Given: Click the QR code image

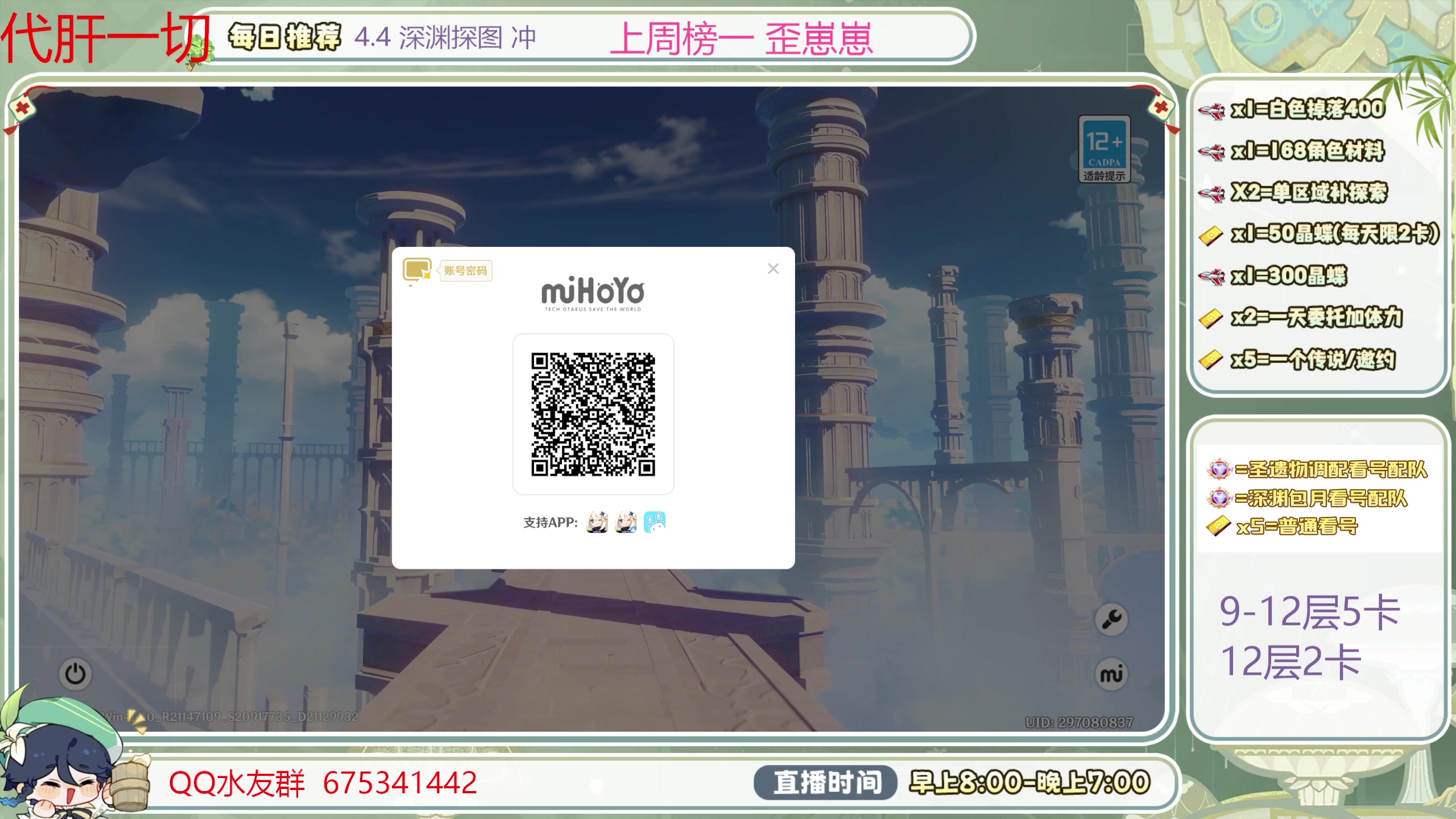Looking at the screenshot, I should tap(593, 414).
